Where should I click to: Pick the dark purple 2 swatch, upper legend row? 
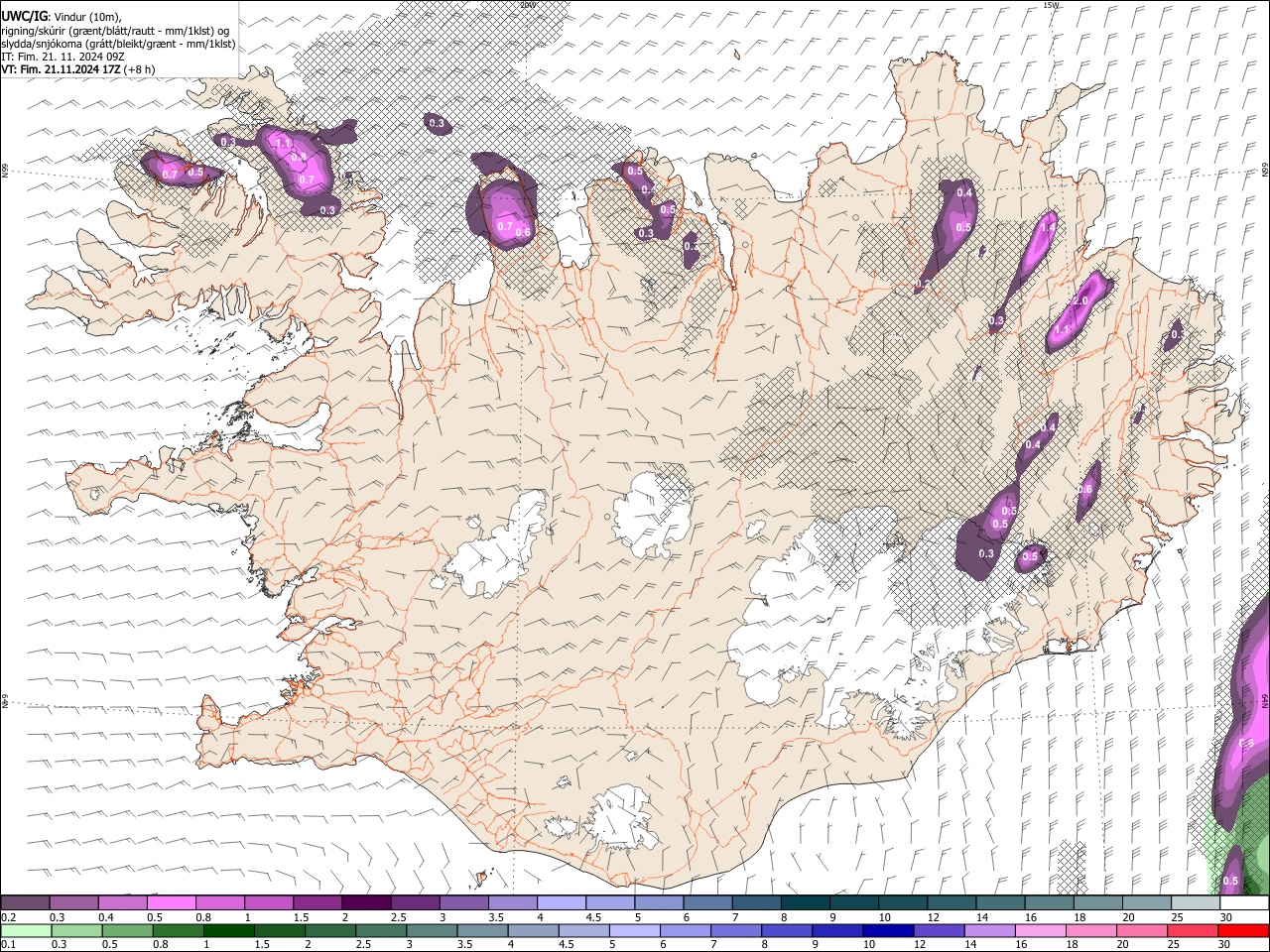coord(365,903)
